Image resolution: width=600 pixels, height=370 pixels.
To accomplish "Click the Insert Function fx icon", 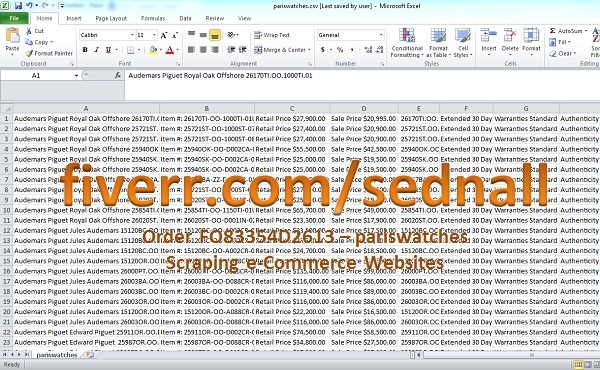I will click(x=118, y=76).
